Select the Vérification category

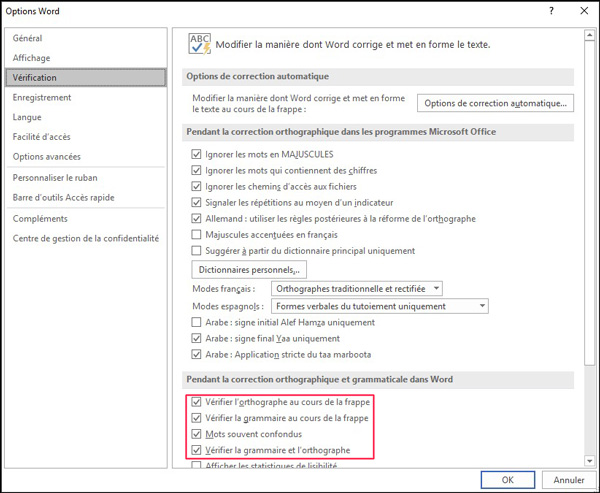tap(86, 77)
